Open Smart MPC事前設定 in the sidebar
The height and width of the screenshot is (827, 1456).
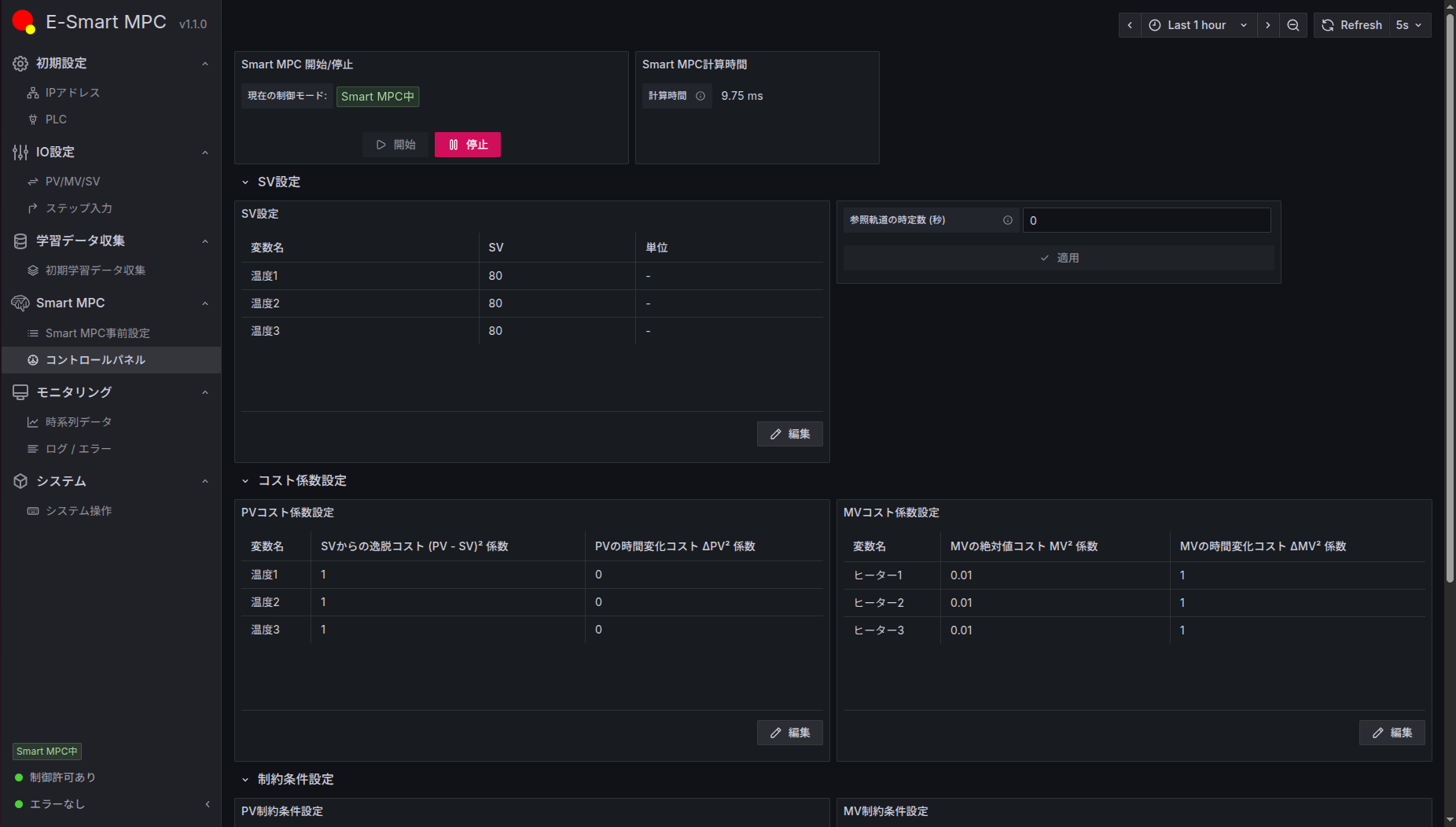(x=97, y=333)
